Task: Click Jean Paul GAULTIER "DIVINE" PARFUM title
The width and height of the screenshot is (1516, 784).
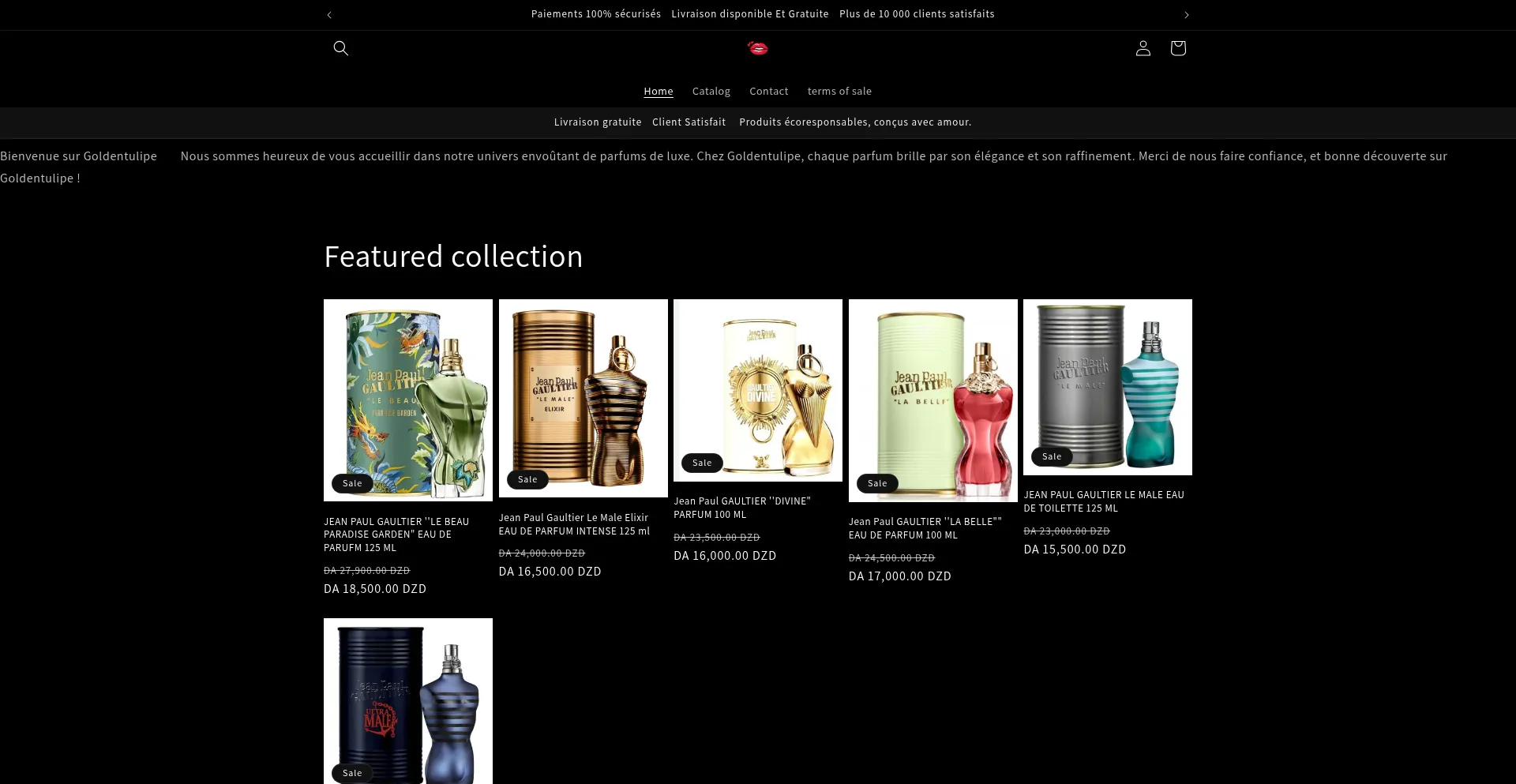Action: (x=742, y=508)
